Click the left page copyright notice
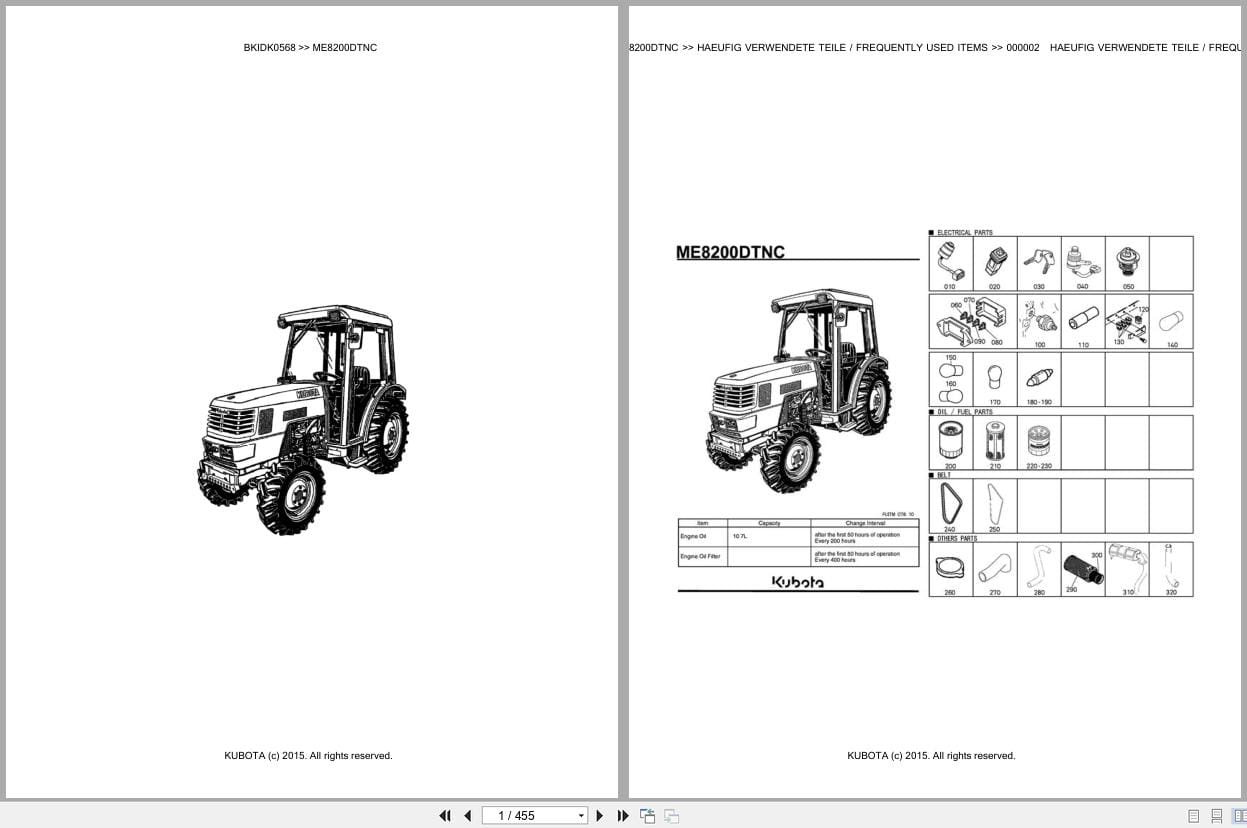1247x828 pixels. coord(308,756)
